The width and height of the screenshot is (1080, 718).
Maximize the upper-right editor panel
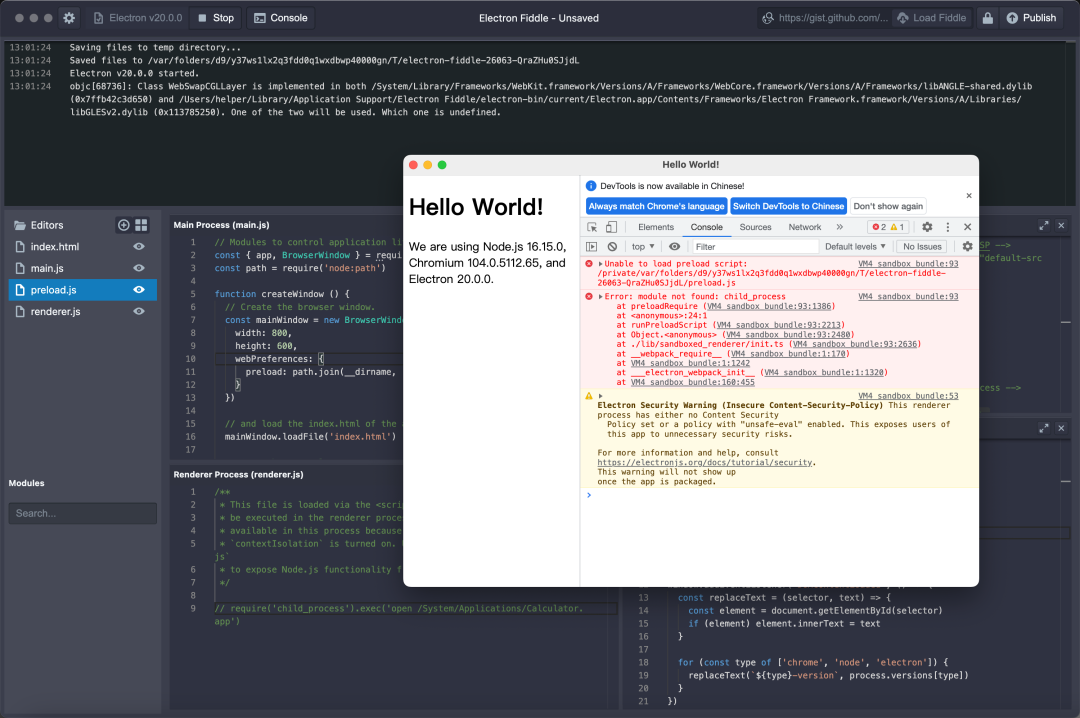(1043, 225)
